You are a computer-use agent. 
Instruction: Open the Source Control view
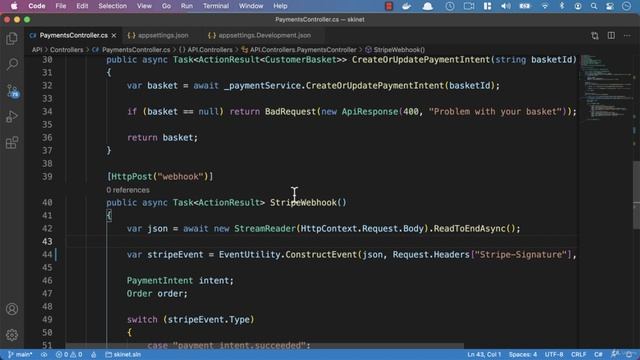[x=12, y=91]
